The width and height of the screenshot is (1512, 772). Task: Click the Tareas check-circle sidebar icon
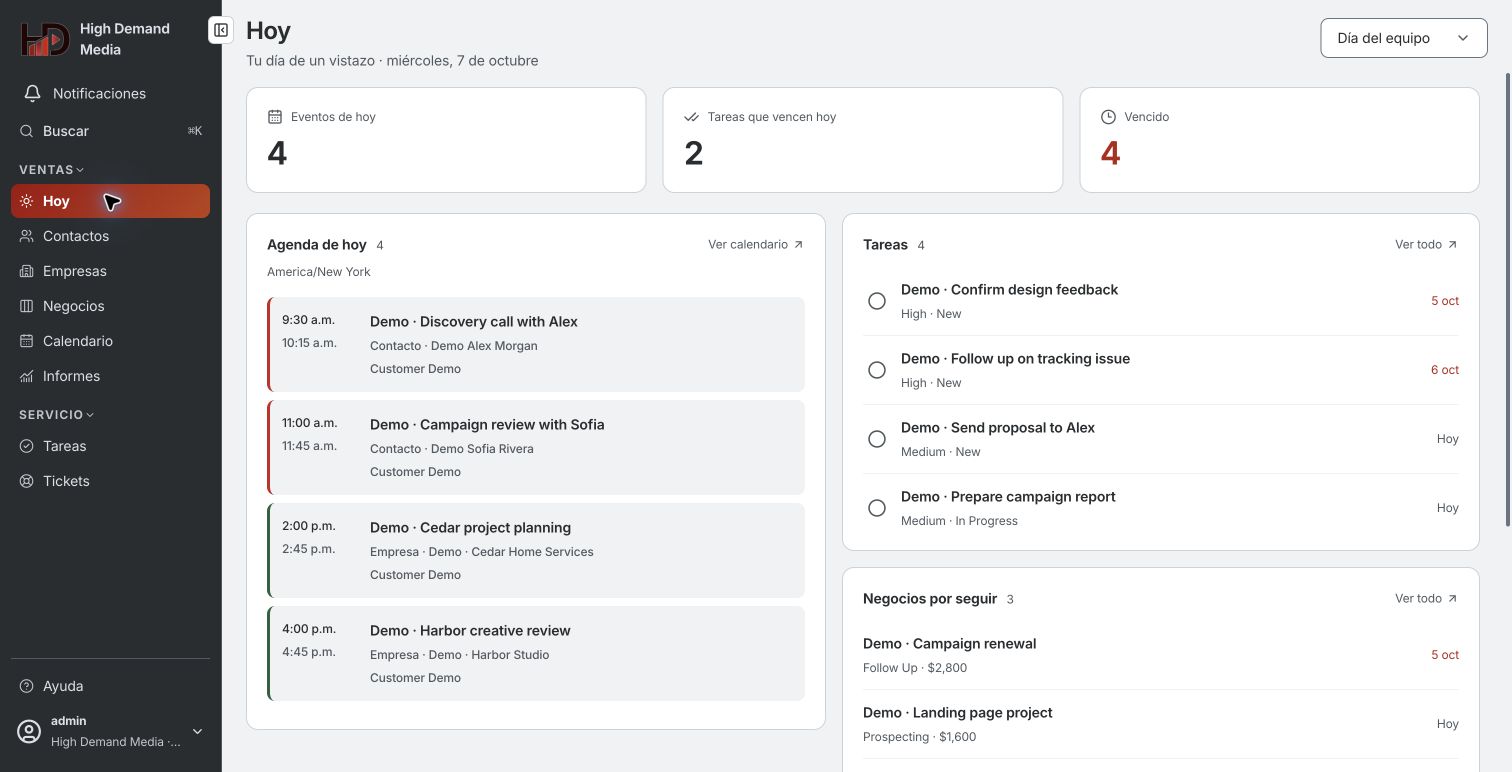point(27,446)
